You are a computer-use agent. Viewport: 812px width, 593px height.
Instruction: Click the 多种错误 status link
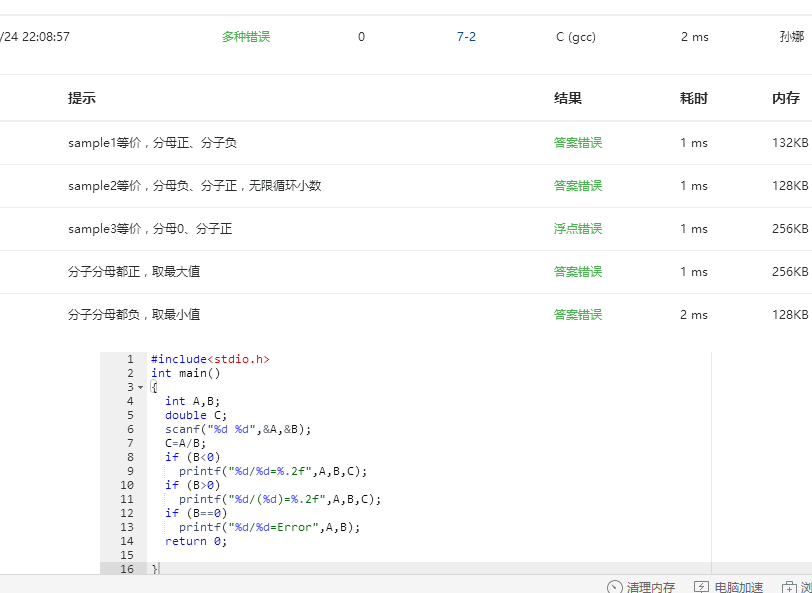(246, 37)
